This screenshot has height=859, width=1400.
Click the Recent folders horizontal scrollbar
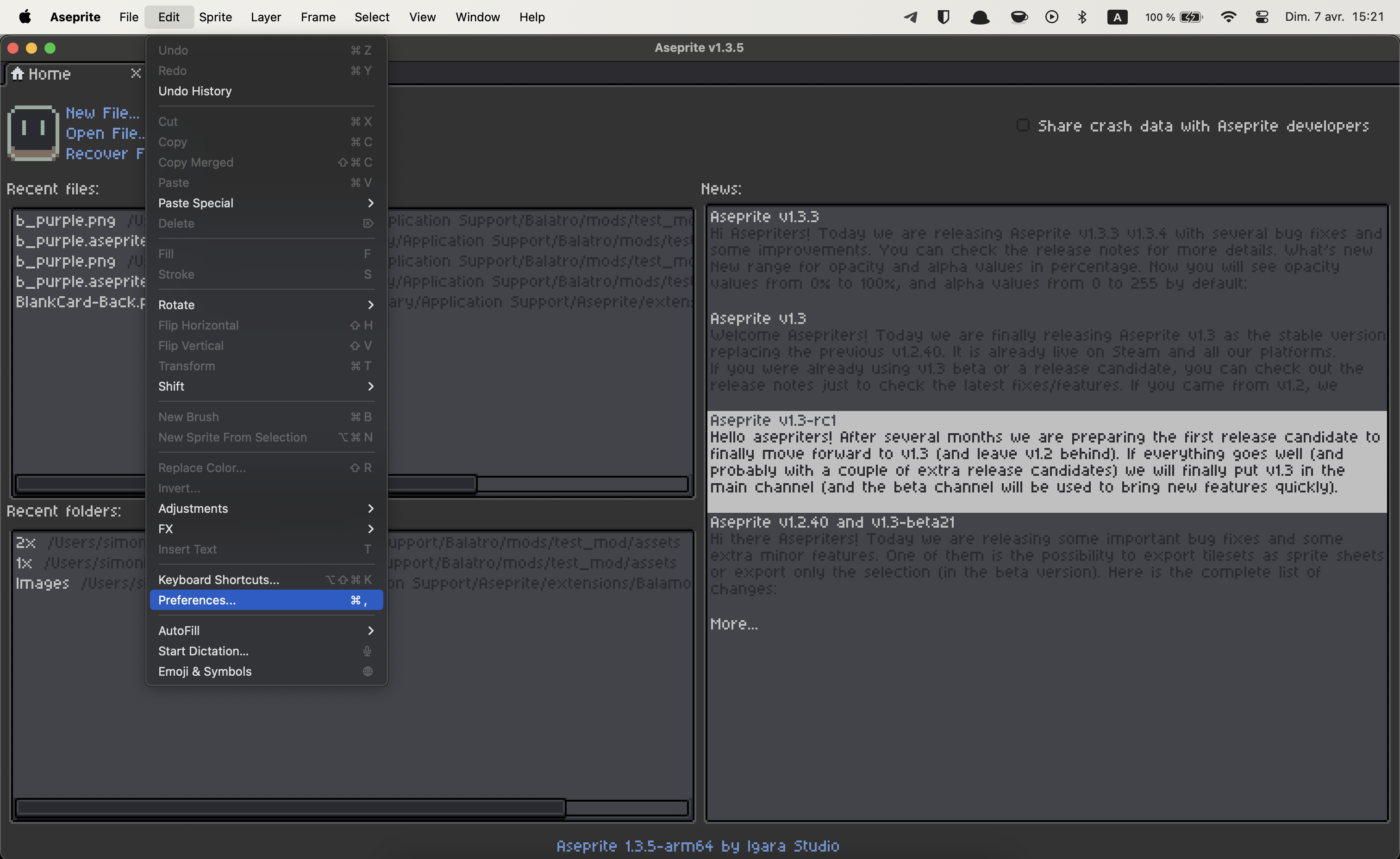[x=352, y=807]
